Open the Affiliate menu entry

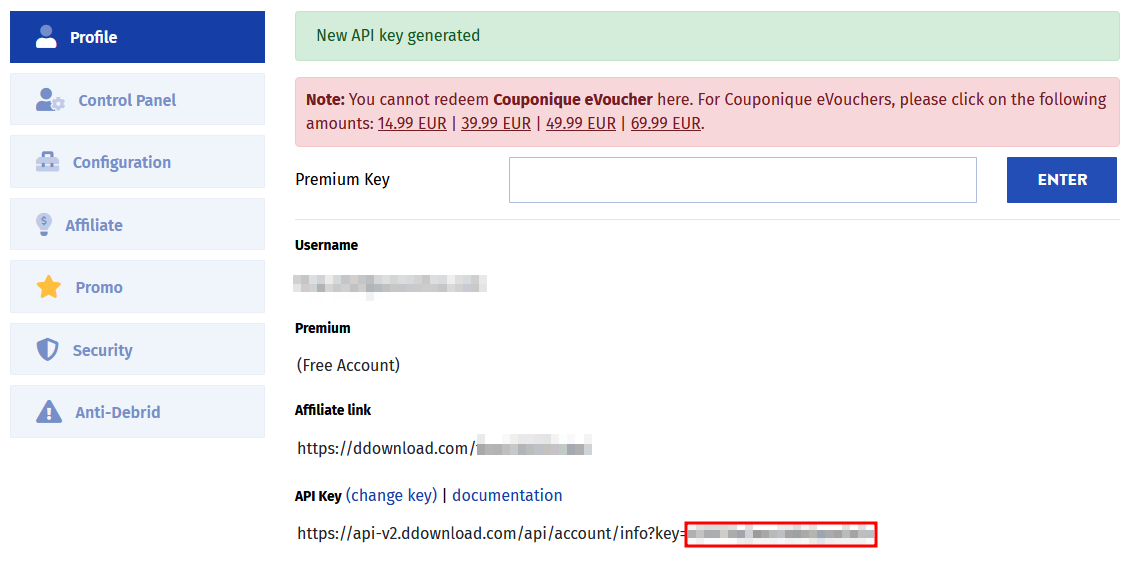[137, 224]
